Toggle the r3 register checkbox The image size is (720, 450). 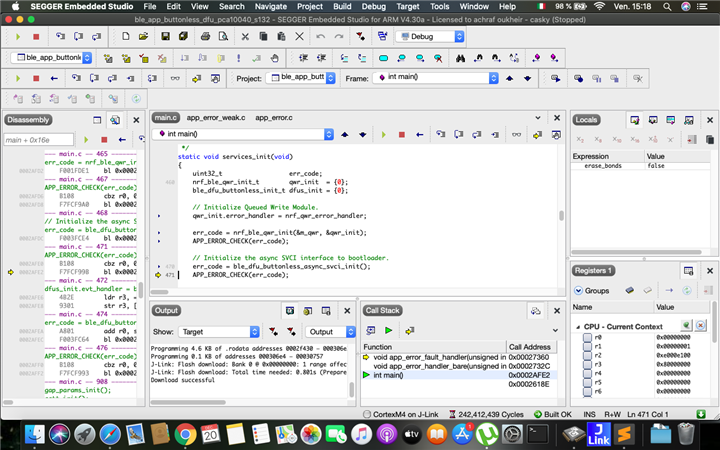pyautogui.click(x=587, y=365)
